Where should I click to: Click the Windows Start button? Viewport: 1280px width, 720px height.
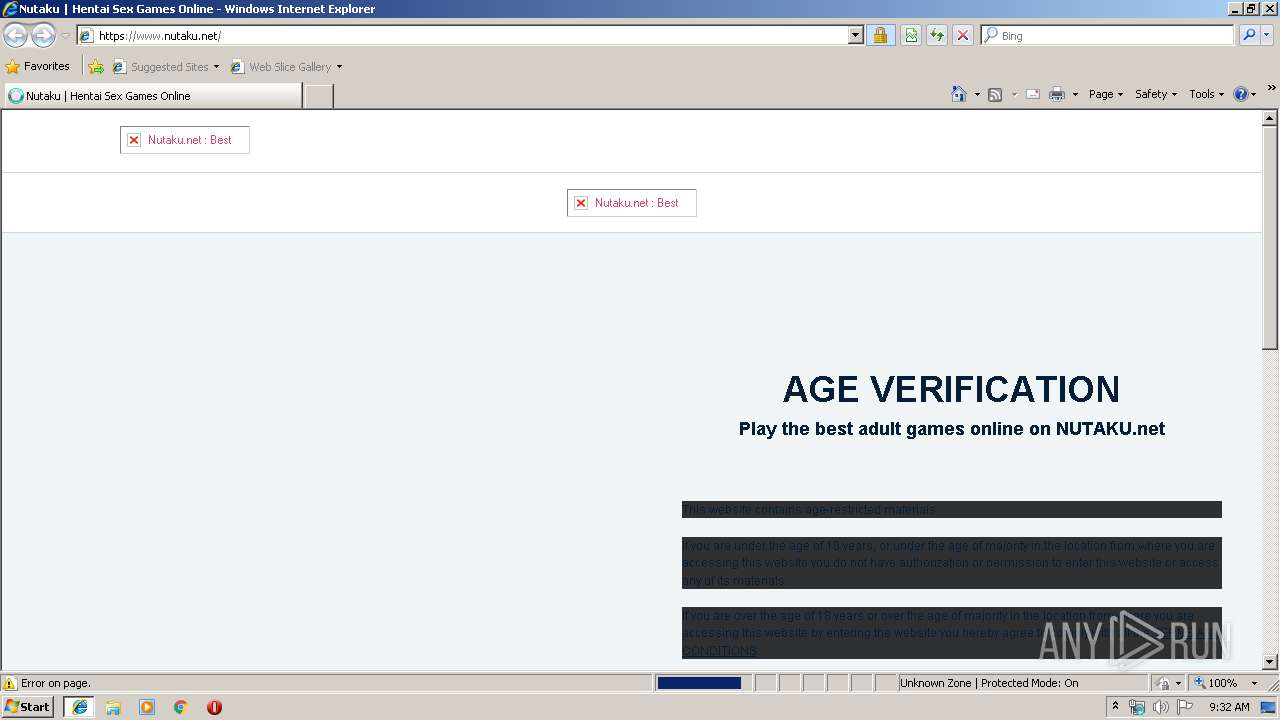[28, 707]
